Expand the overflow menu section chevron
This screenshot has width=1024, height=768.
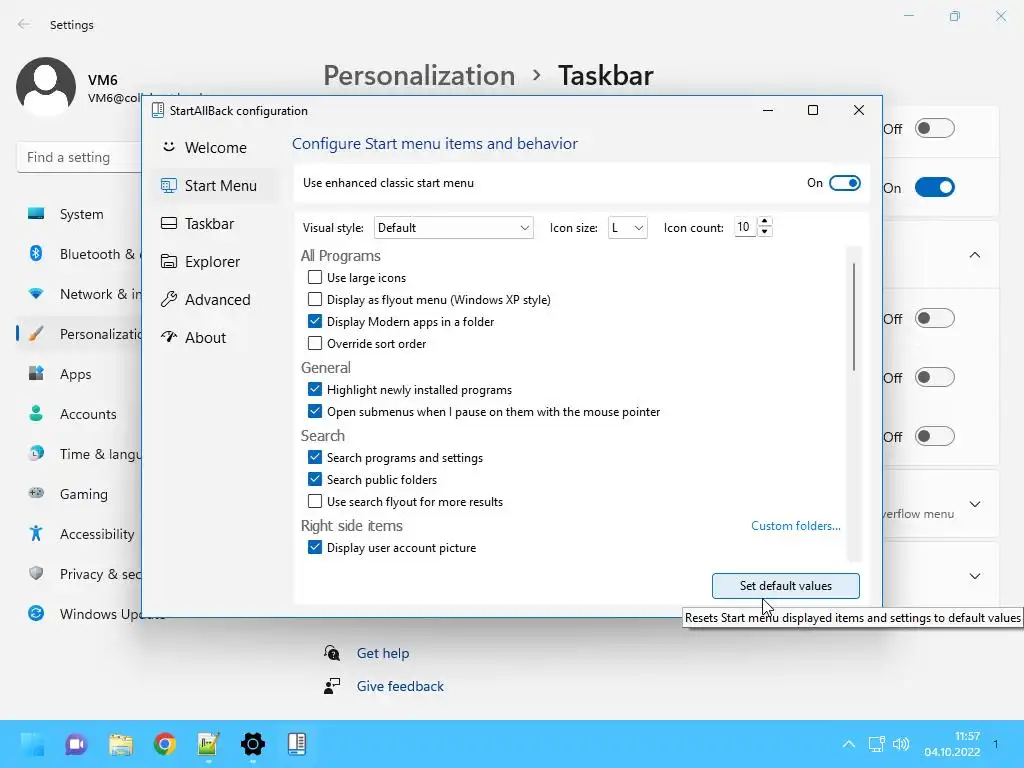(974, 504)
